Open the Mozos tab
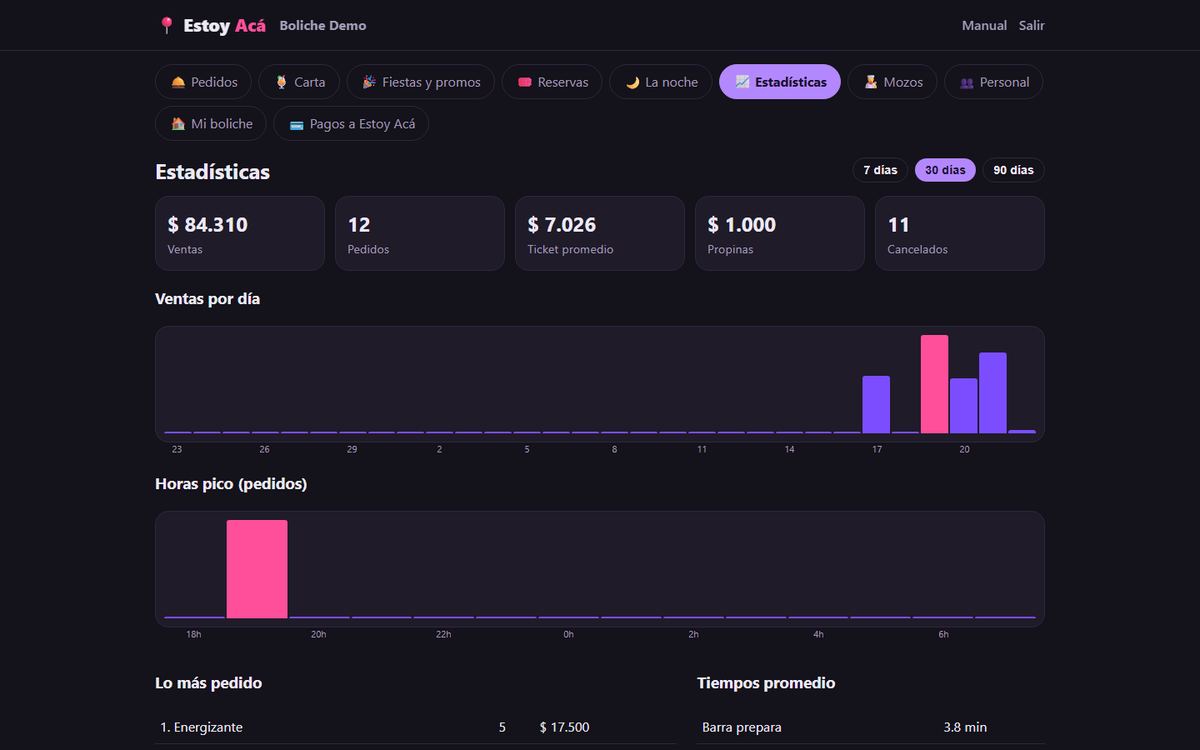This screenshot has height=750, width=1200. pyautogui.click(x=893, y=82)
